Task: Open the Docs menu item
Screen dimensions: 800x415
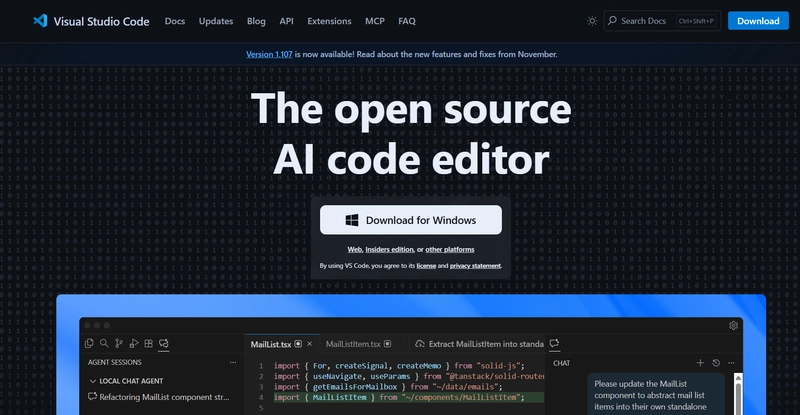Action: point(174,21)
